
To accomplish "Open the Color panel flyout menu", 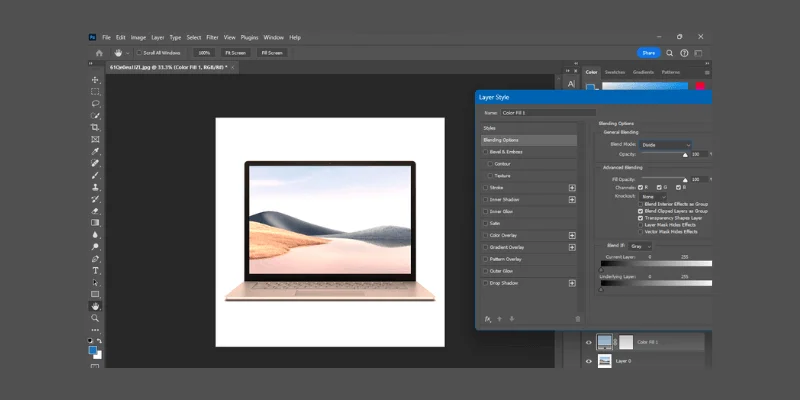I will 707,72.
